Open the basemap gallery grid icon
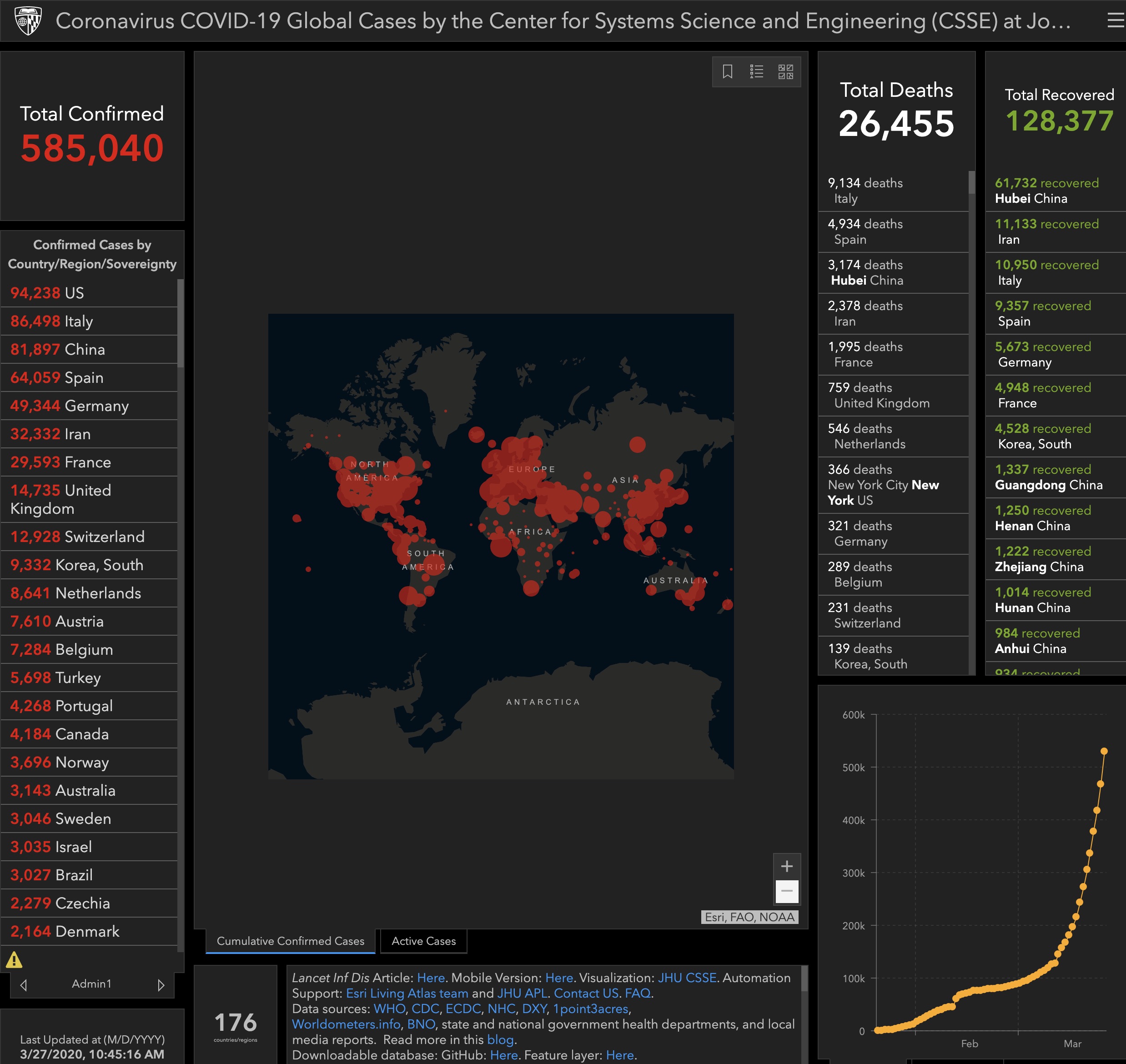 click(786, 71)
